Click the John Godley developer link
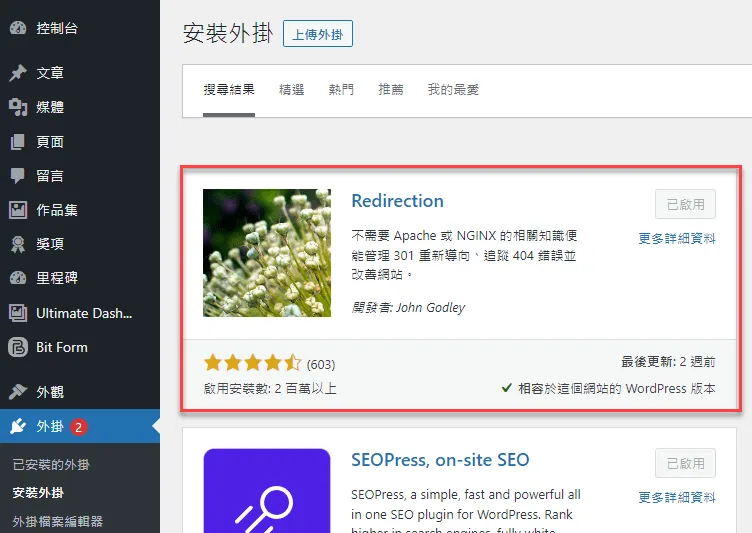 click(430, 307)
